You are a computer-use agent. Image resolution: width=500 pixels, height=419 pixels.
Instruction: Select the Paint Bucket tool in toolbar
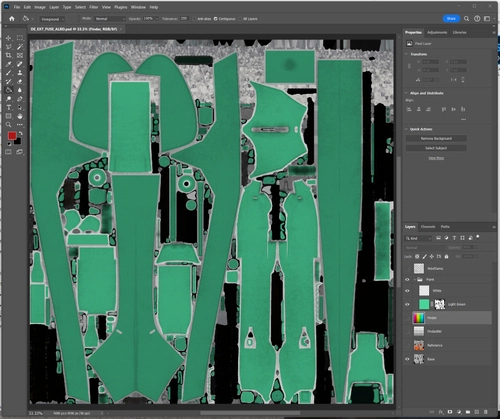pos(9,90)
